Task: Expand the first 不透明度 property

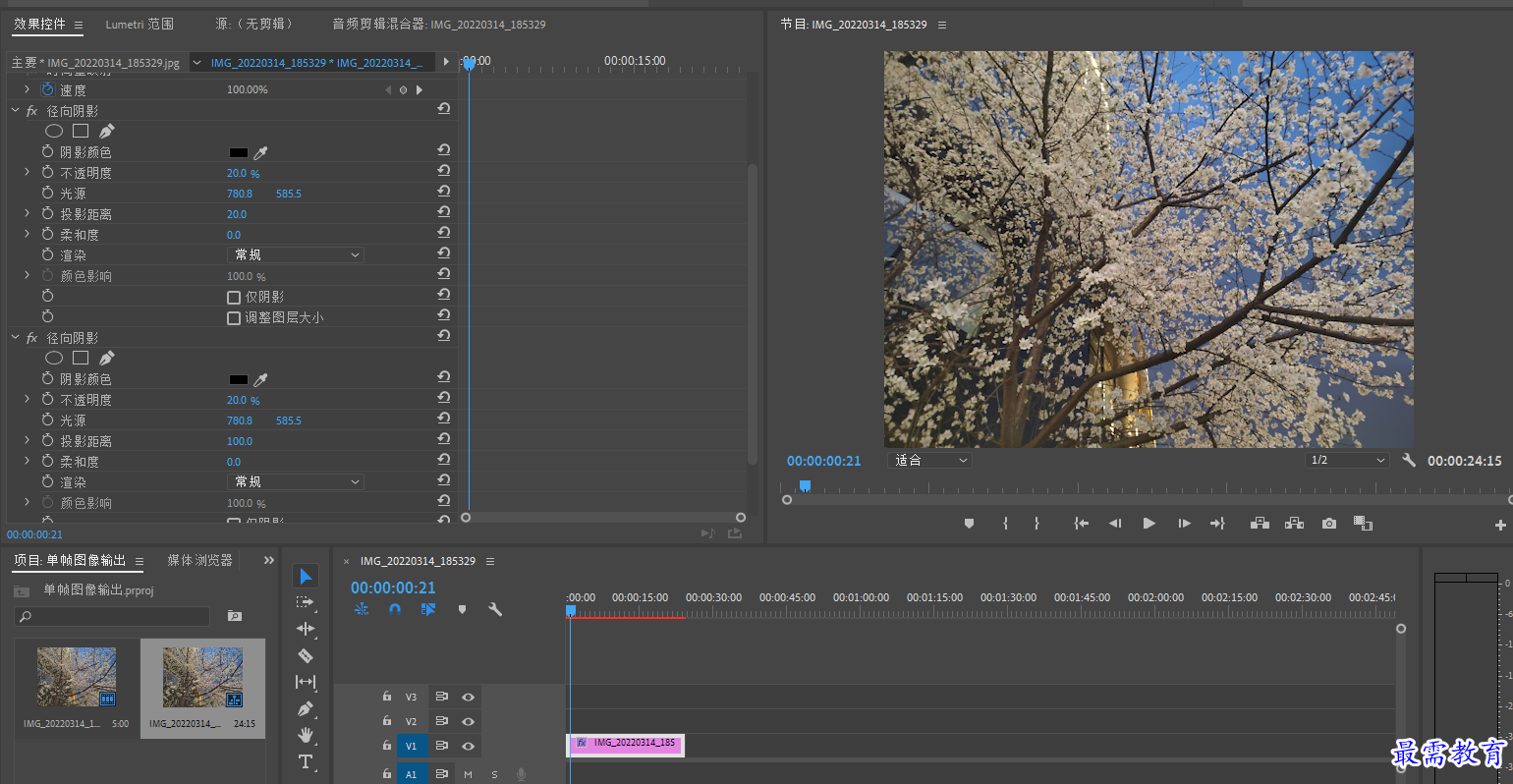Action: click(27, 172)
